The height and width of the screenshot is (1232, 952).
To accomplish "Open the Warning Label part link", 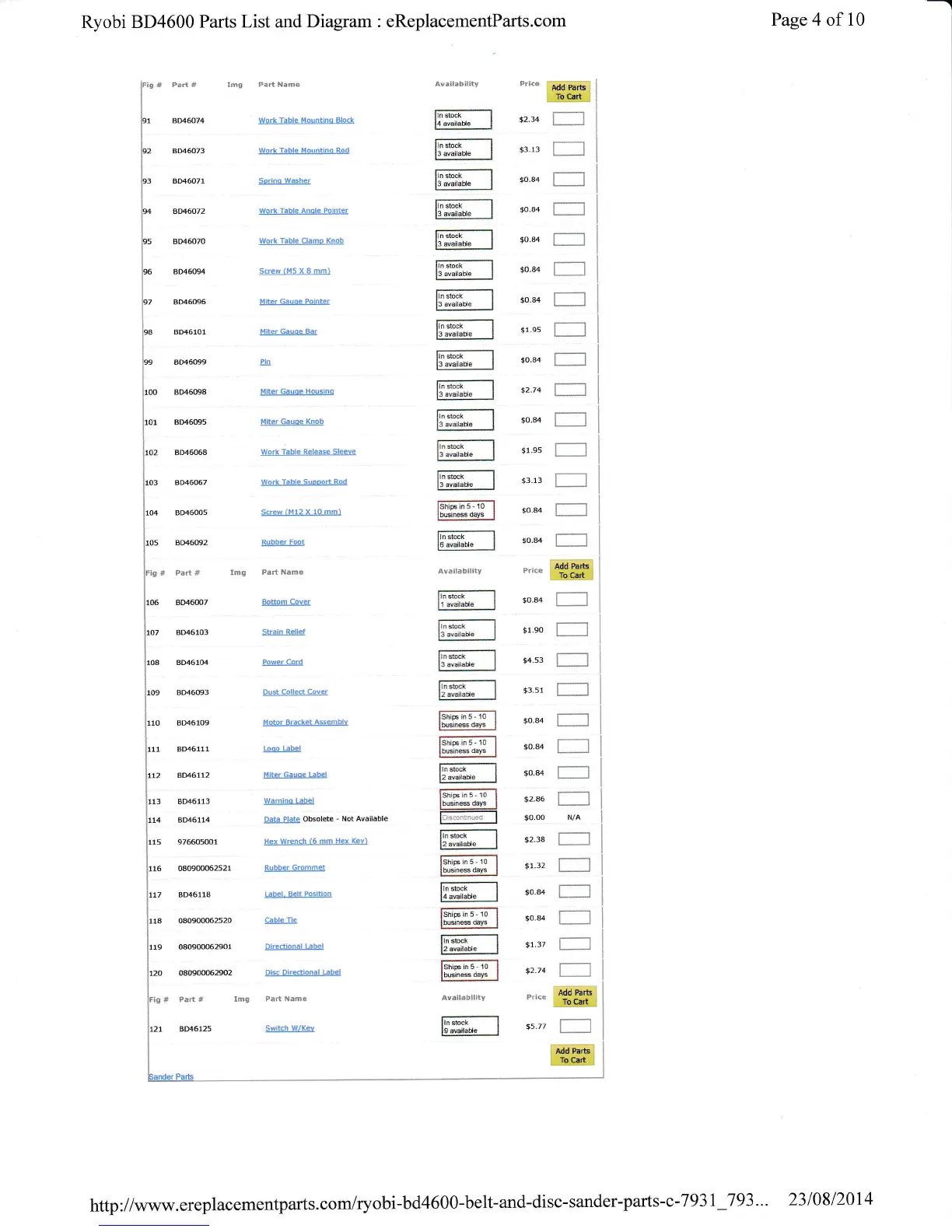I will [x=289, y=801].
